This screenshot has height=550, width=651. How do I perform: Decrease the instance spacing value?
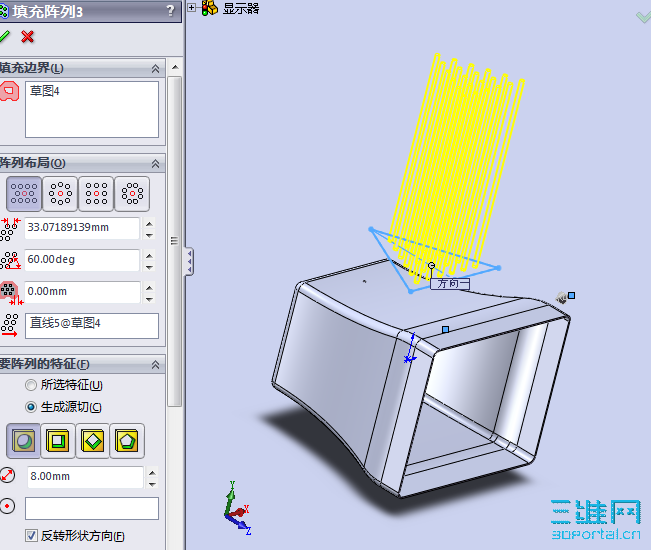[149, 235]
